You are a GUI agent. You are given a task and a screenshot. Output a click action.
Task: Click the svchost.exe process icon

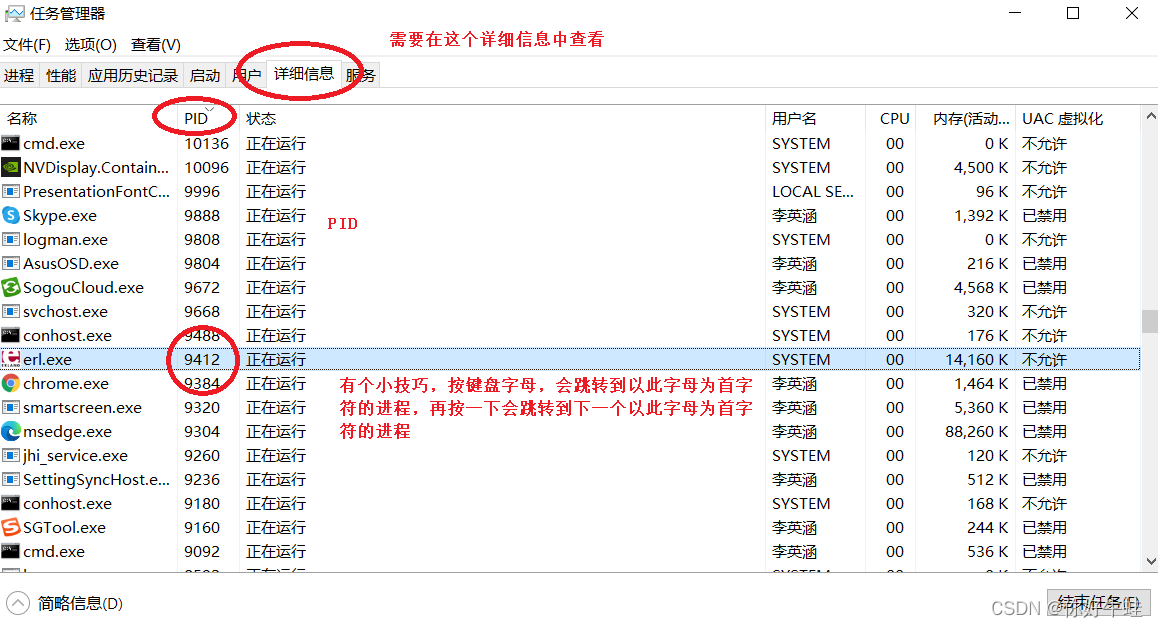(x=10, y=312)
